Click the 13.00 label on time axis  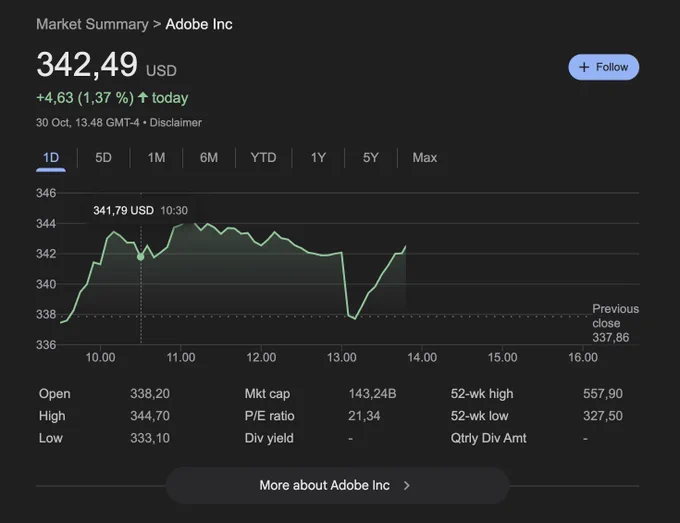pyautogui.click(x=342, y=357)
